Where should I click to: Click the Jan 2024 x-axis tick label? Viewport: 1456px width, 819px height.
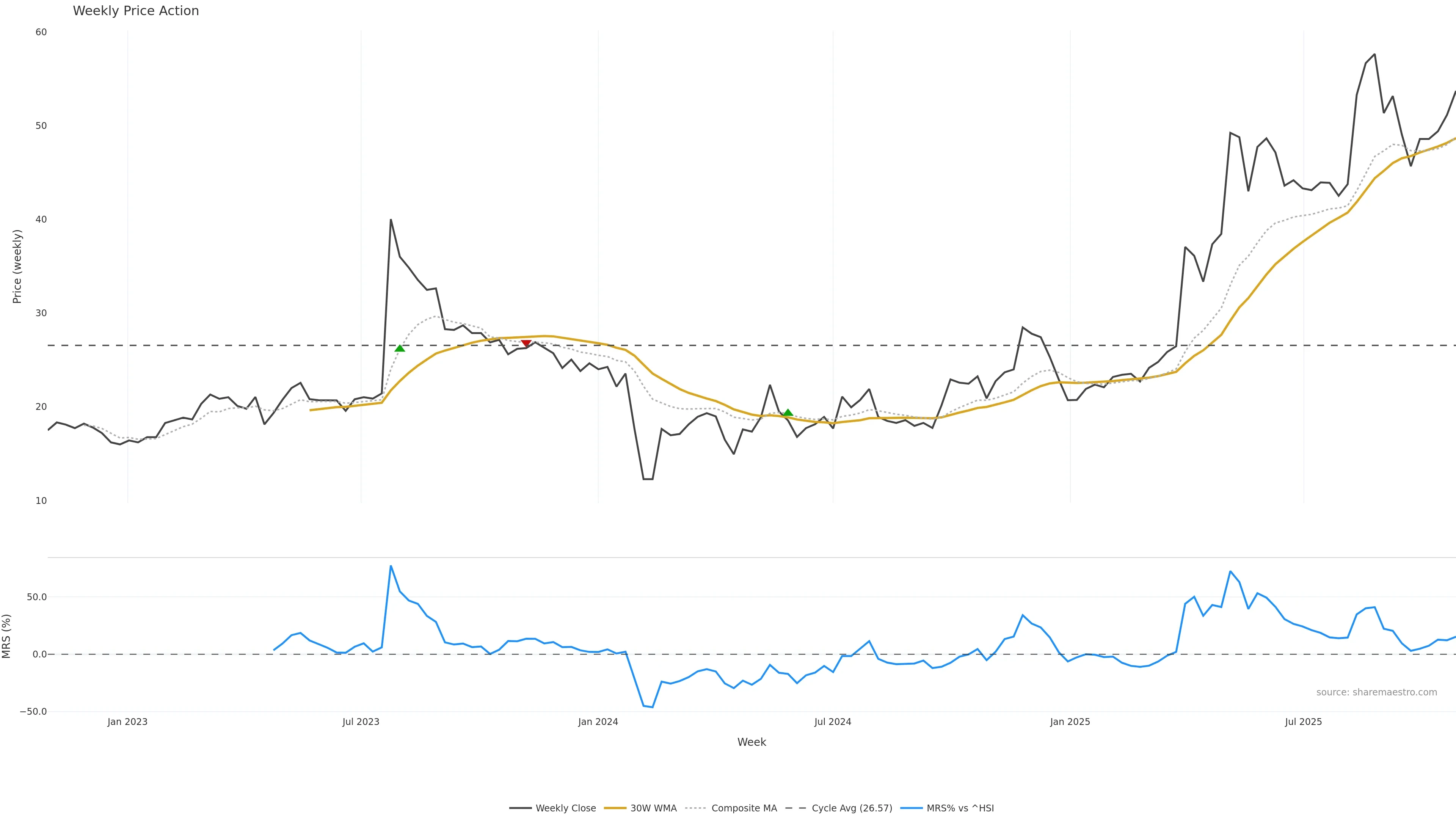(598, 722)
